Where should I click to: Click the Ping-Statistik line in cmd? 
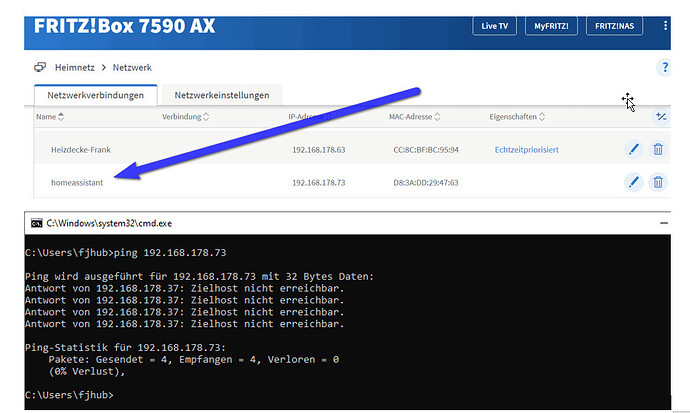click(125, 347)
